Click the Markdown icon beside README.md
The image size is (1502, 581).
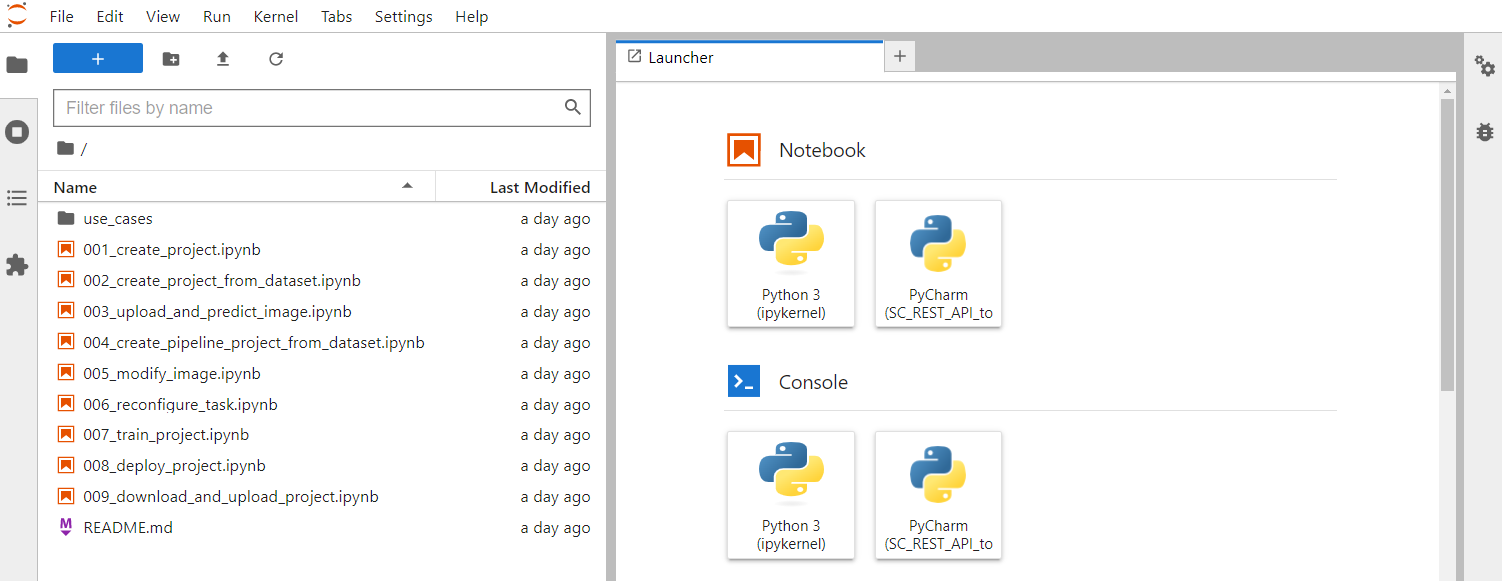pyautogui.click(x=66, y=528)
